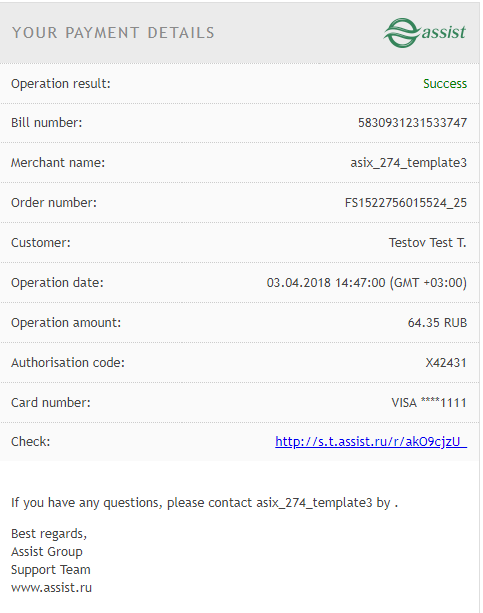Click the VISA ****1111 card number
Screen dimensions: 483x613
(x=429, y=403)
